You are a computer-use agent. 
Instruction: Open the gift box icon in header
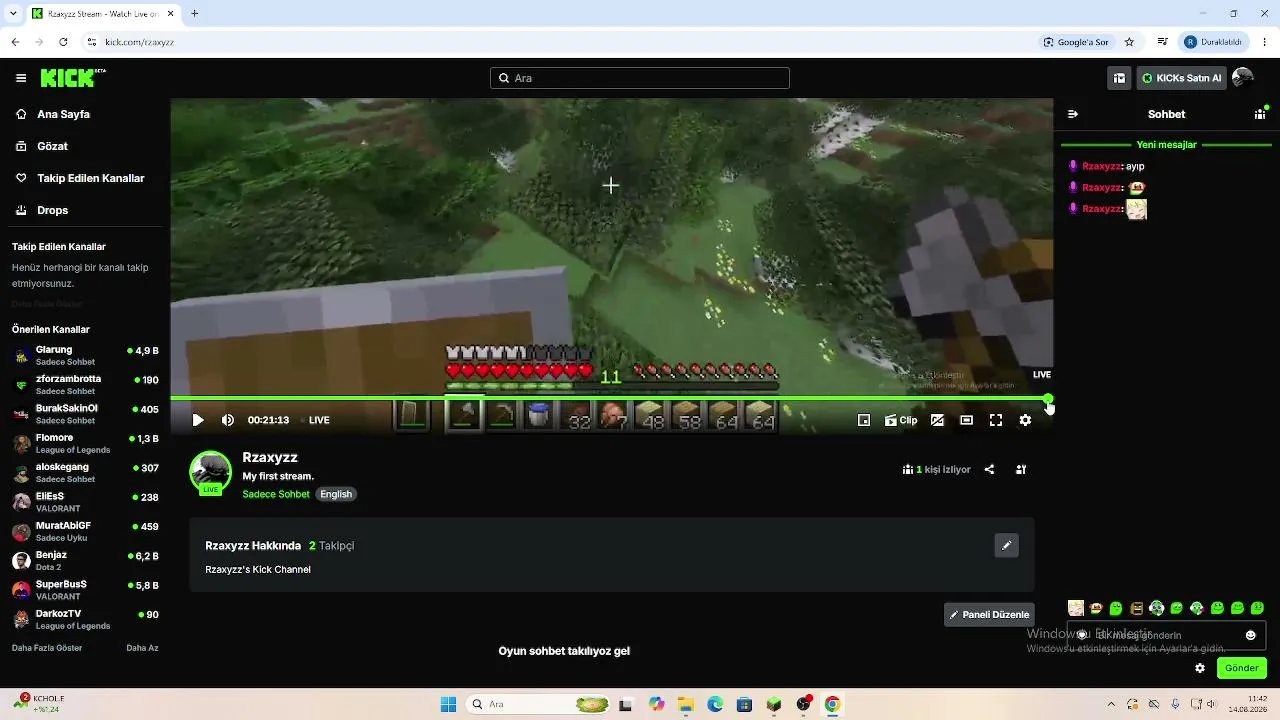coord(1119,78)
